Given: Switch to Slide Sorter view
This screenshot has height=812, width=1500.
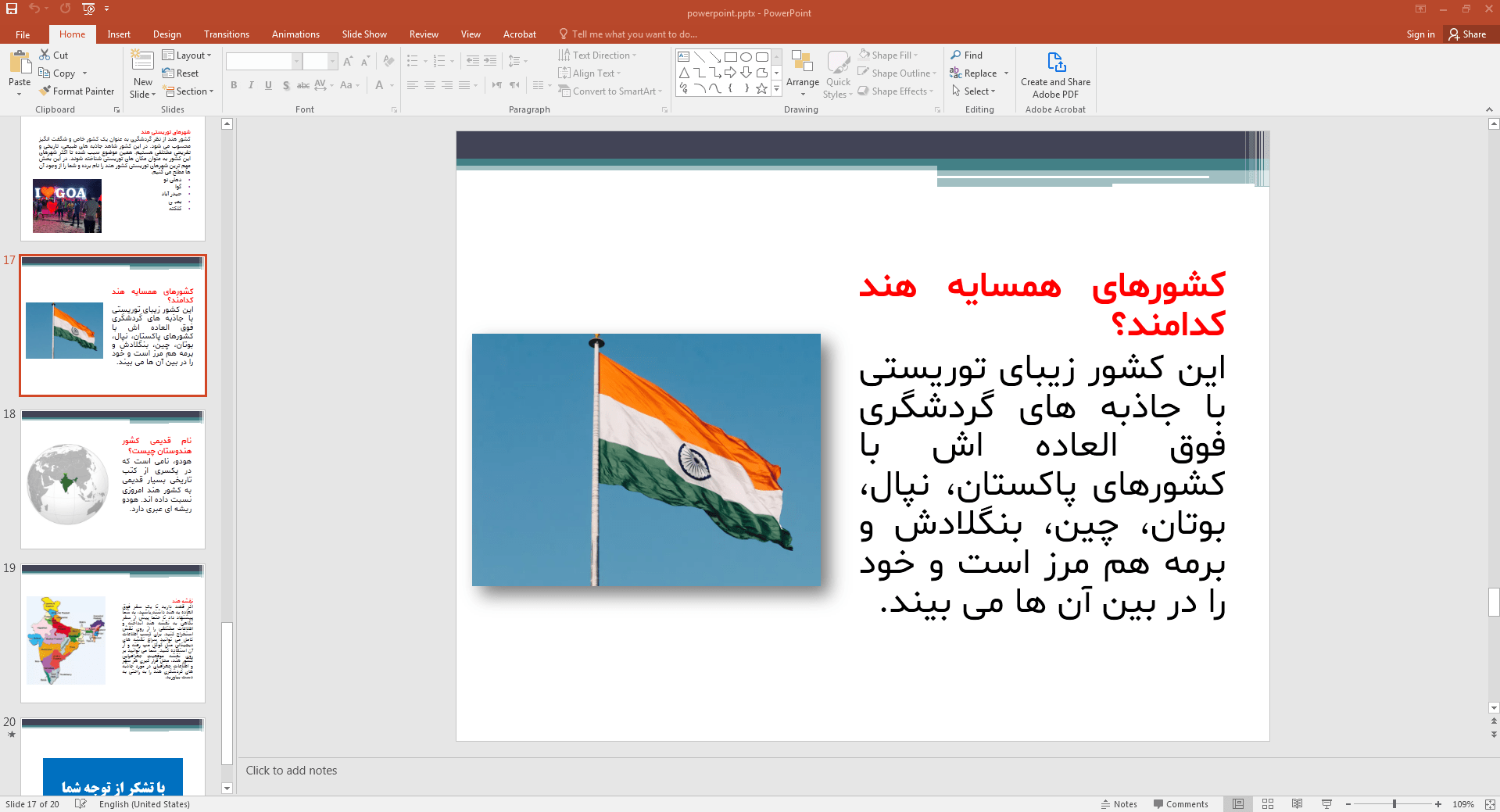Looking at the screenshot, I should point(1268,804).
